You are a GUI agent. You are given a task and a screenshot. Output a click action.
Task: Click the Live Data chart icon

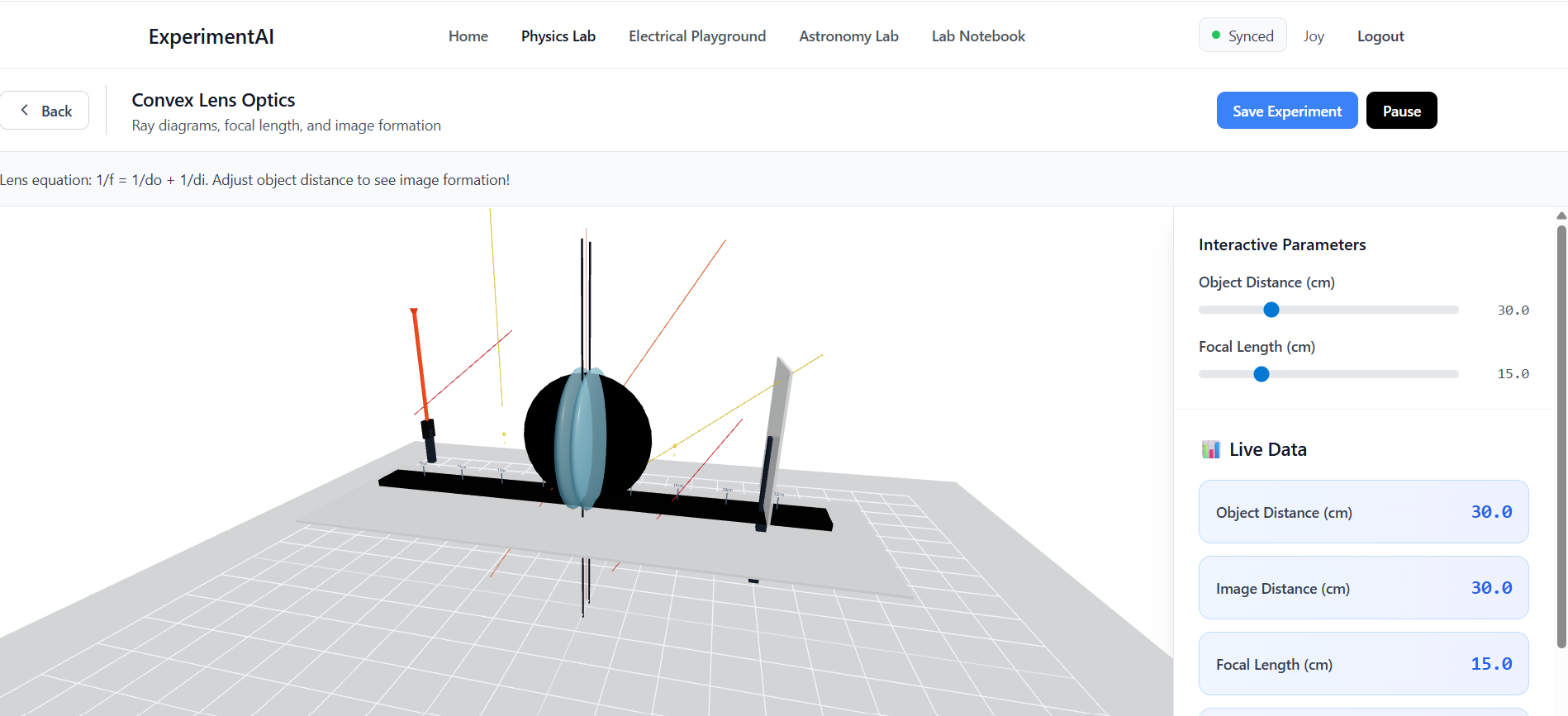(x=1211, y=449)
